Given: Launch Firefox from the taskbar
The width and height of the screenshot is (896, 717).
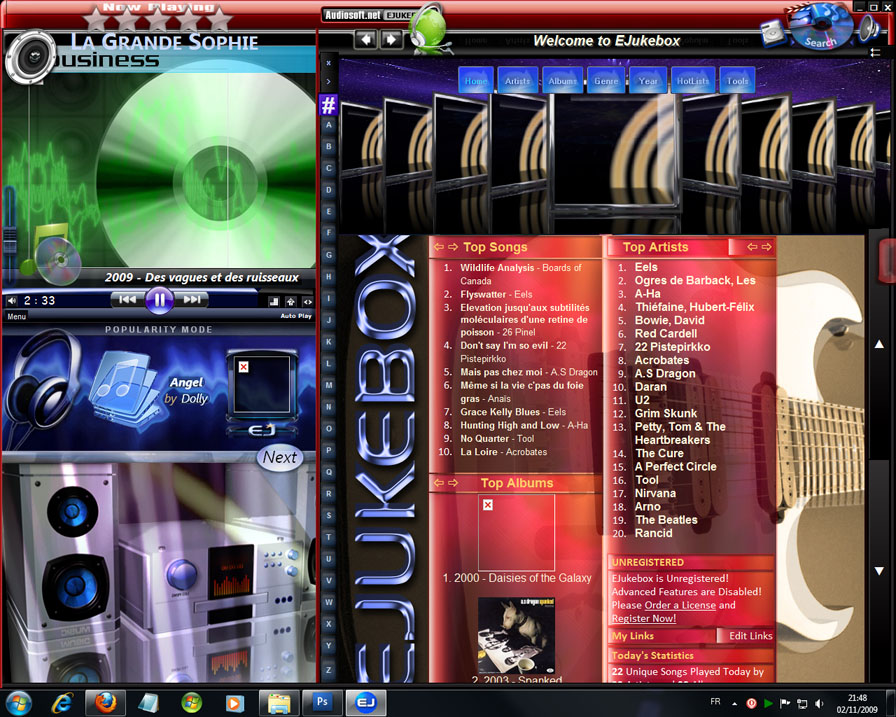Looking at the screenshot, I should (105, 703).
